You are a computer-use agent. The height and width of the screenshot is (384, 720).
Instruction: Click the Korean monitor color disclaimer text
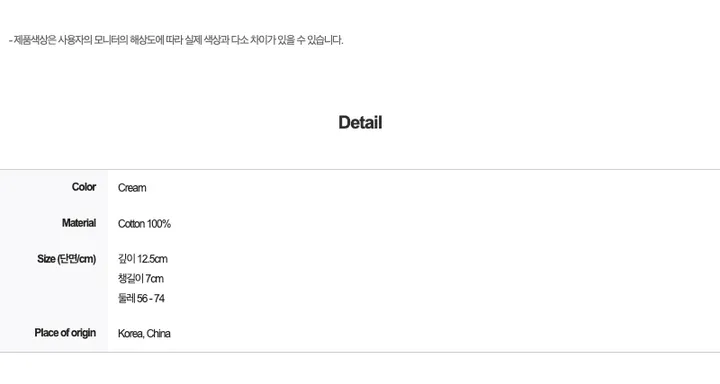coord(176,40)
